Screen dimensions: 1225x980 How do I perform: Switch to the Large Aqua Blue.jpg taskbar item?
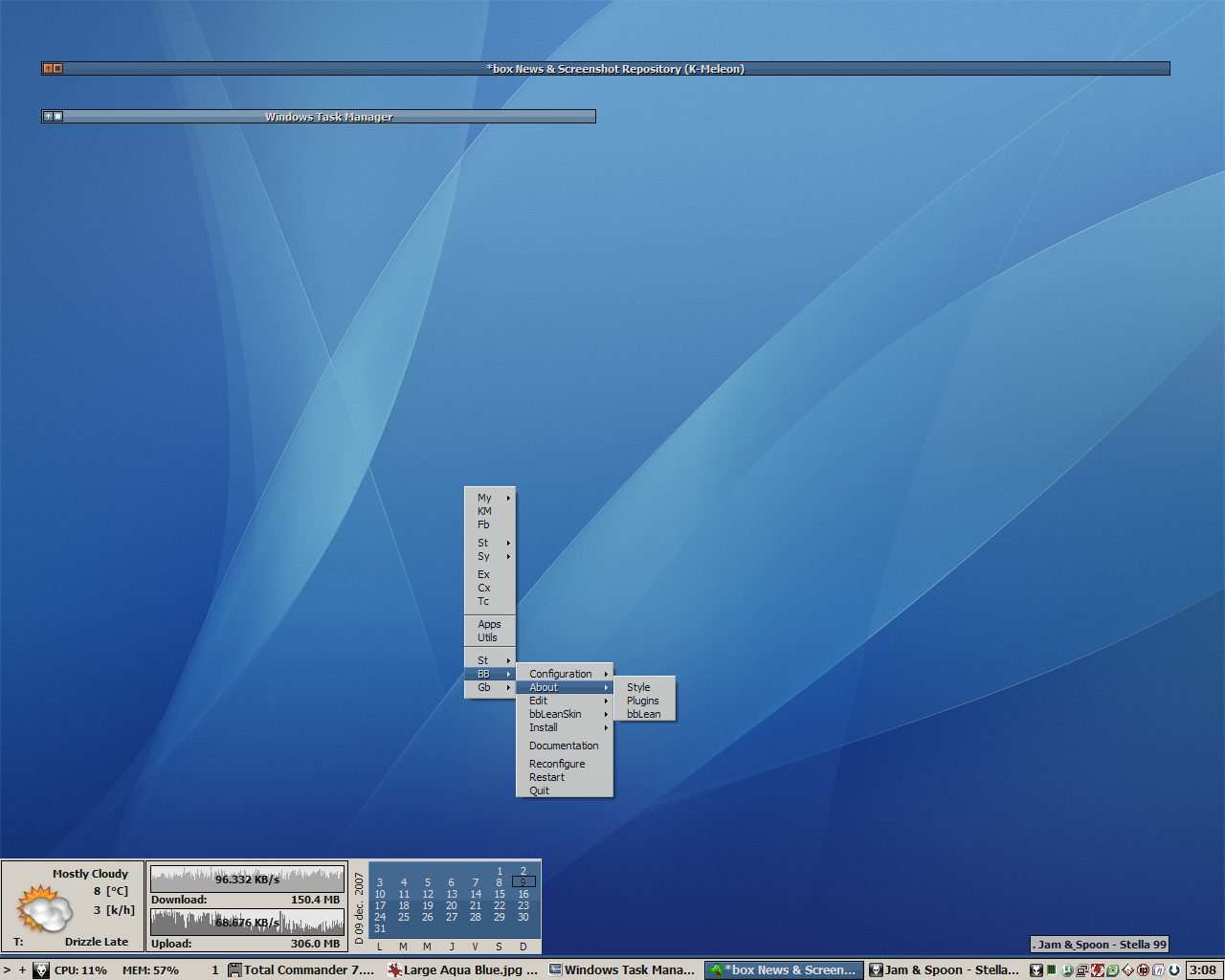[463, 969]
